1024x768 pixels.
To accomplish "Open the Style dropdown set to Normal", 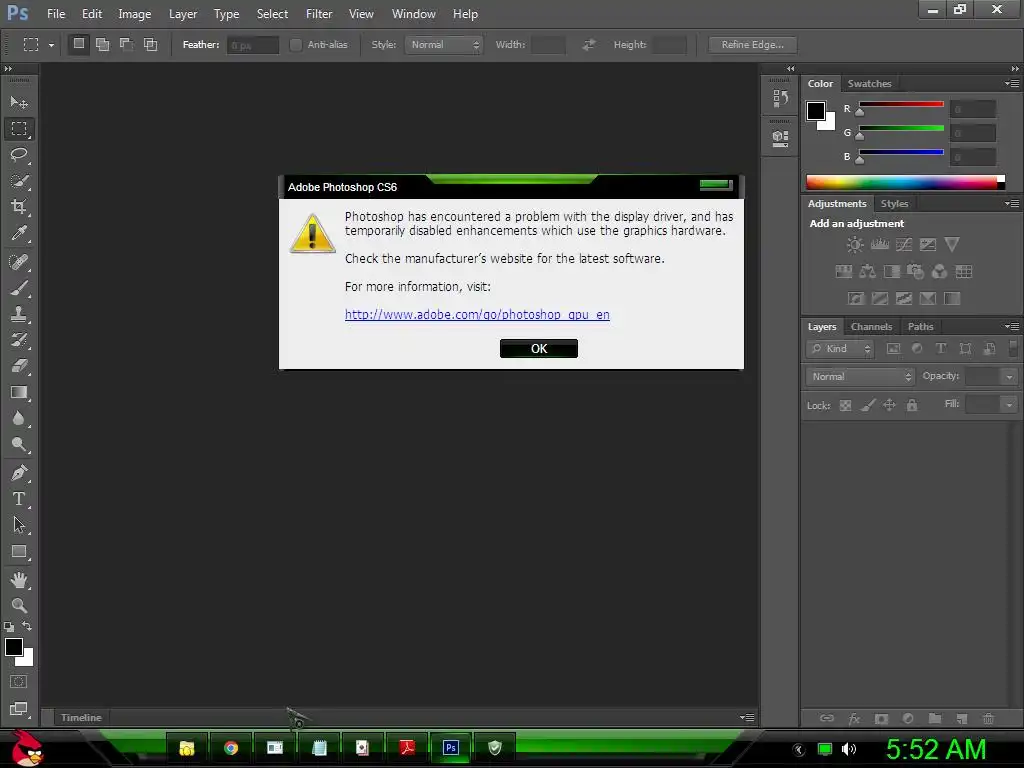I will coord(443,44).
